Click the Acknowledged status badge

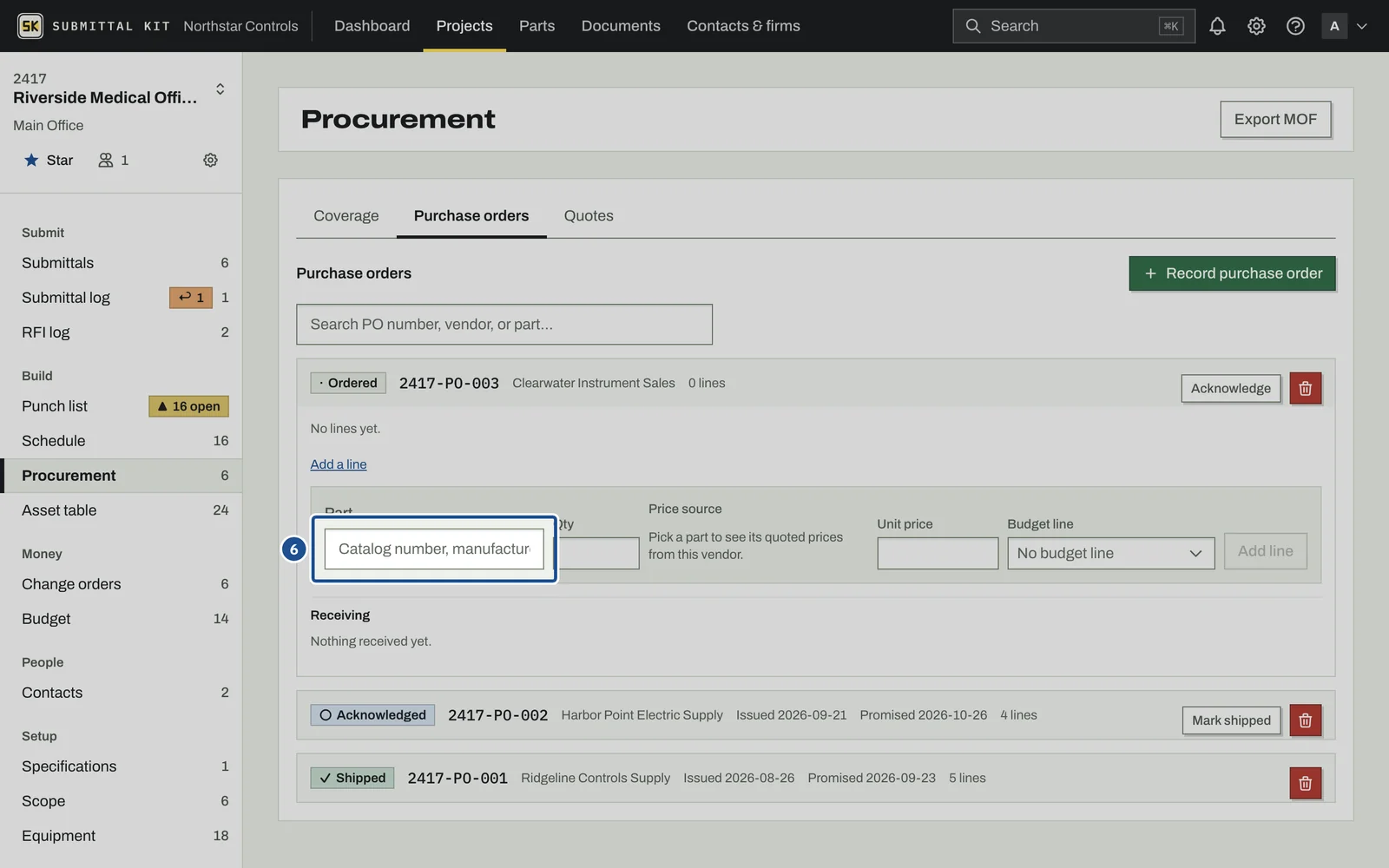(372, 715)
